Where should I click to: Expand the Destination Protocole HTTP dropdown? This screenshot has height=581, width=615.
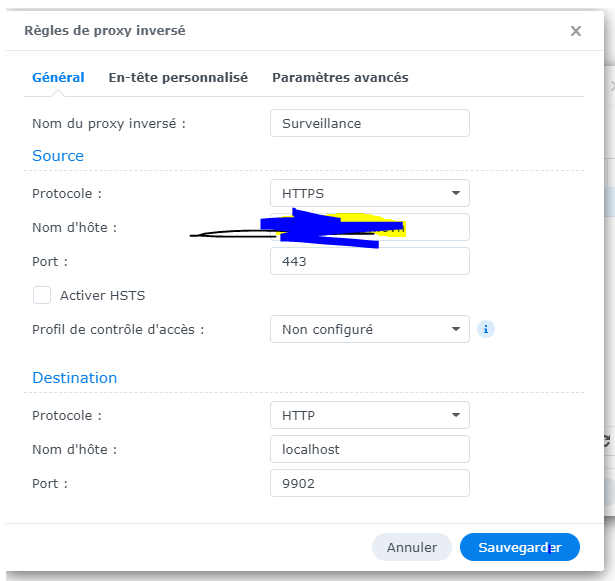369,415
